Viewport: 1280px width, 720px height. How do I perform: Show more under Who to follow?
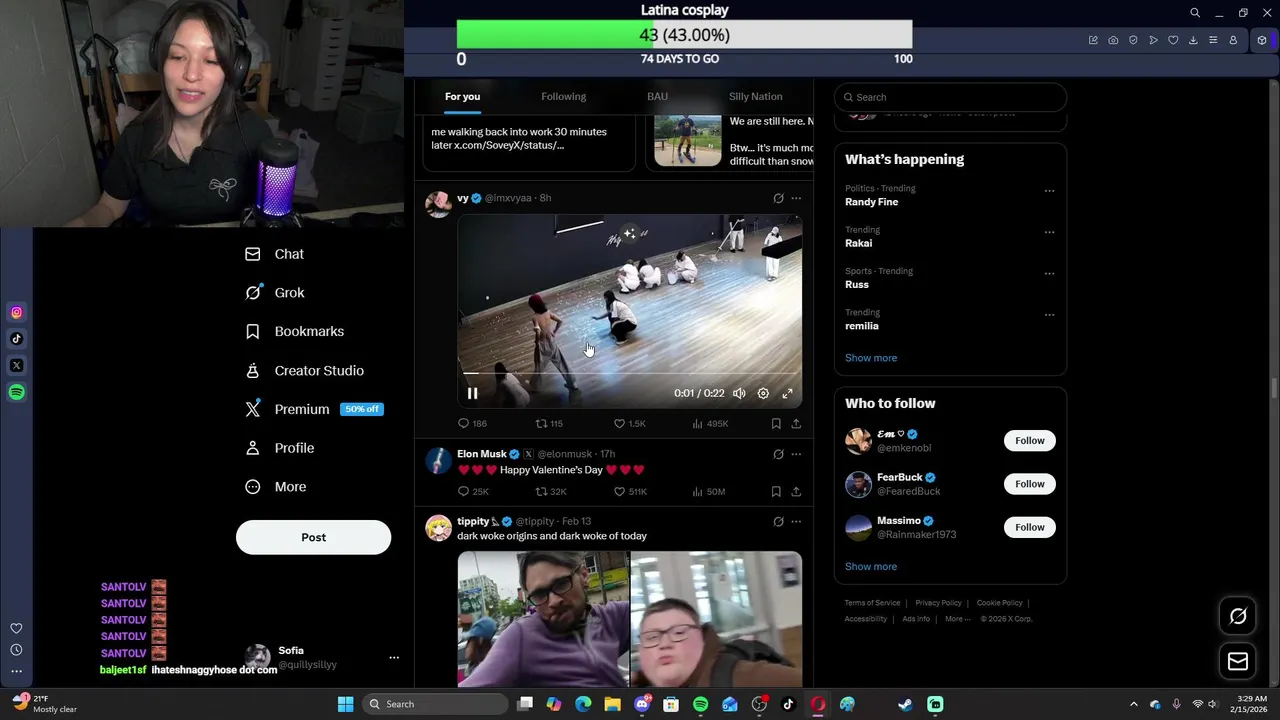(871, 567)
